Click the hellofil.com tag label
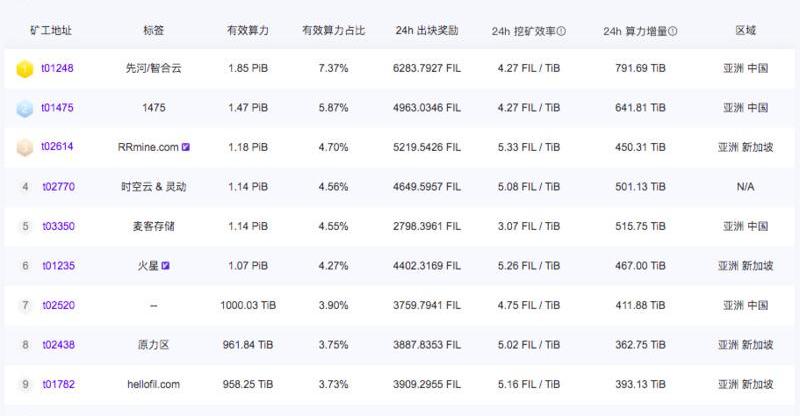Screen dimensions: 800x416 [154, 384]
